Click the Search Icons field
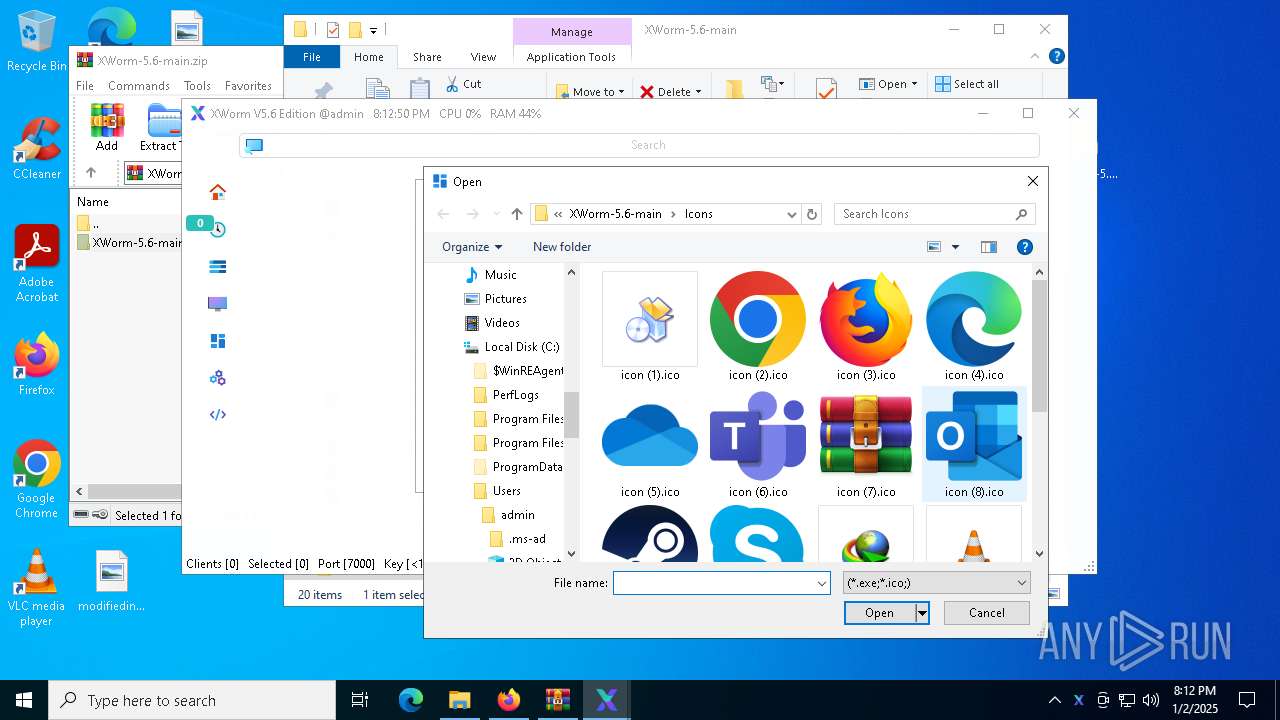 tap(926, 214)
